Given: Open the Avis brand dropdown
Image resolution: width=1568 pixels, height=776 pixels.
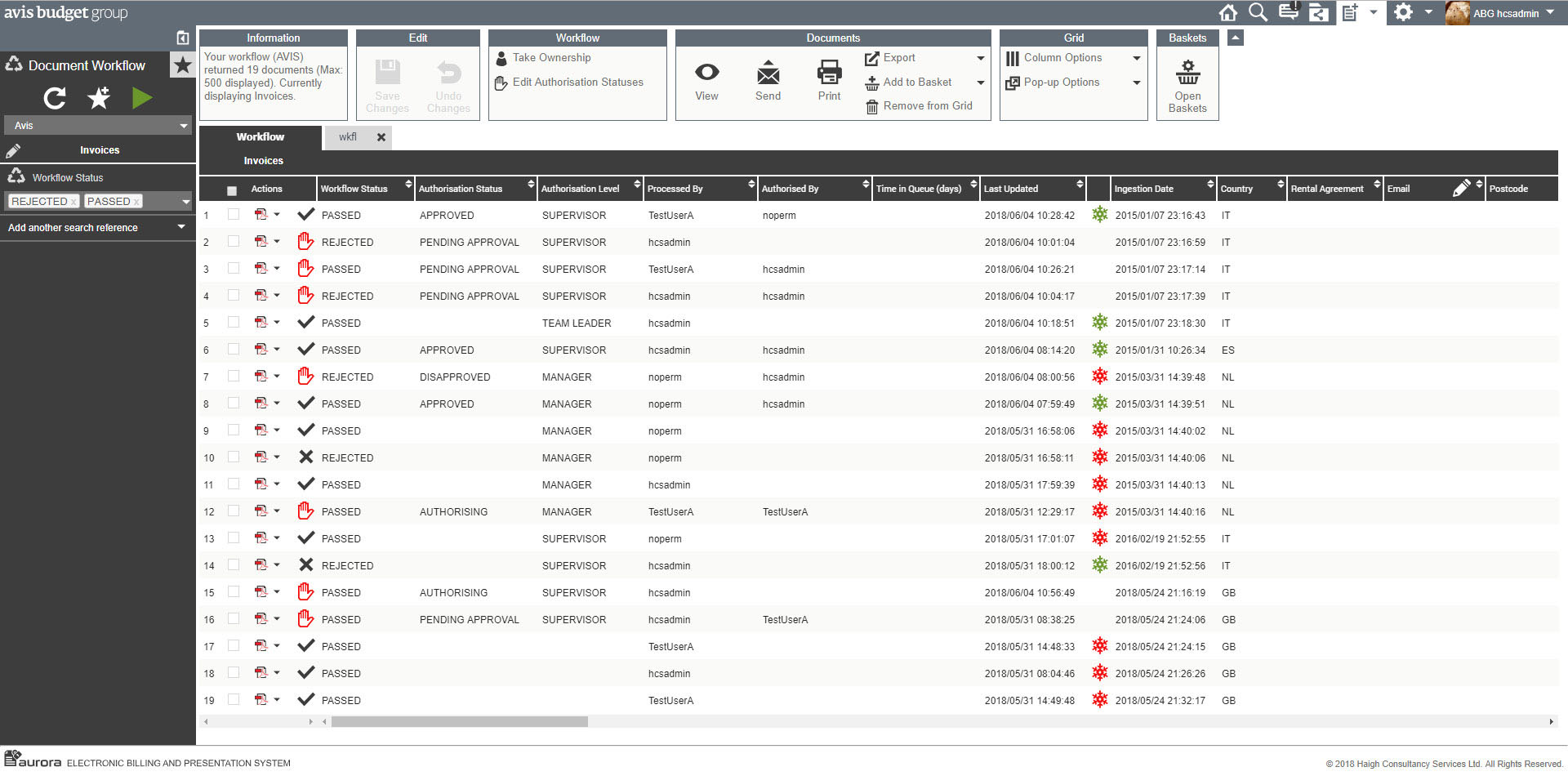Looking at the screenshot, I should [98, 126].
